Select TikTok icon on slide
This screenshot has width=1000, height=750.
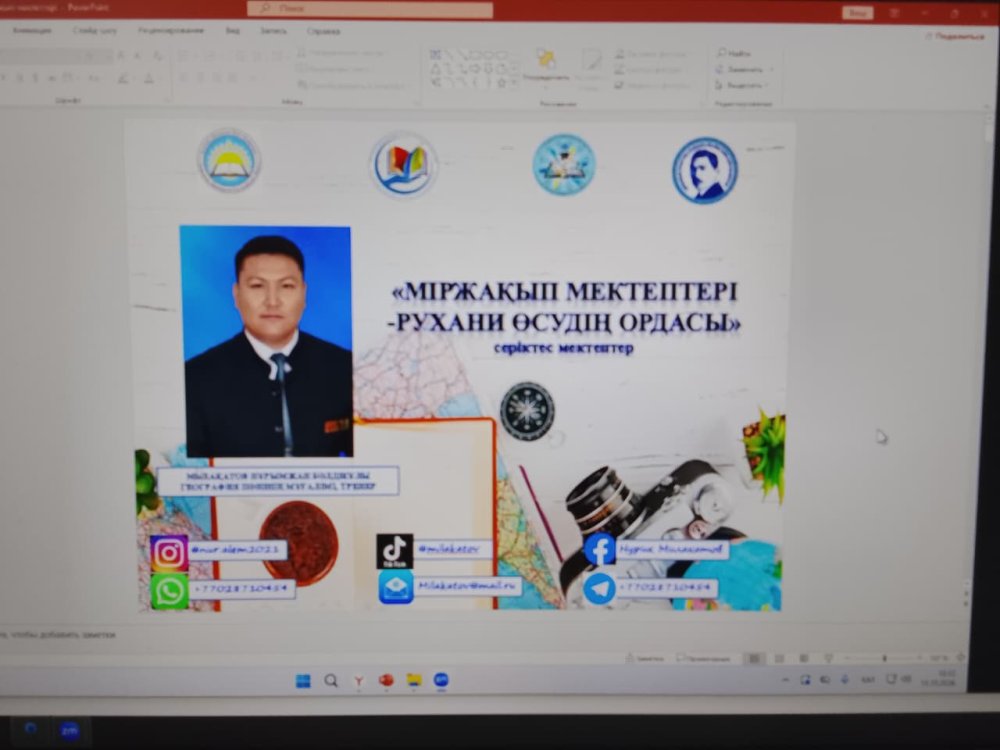395,551
